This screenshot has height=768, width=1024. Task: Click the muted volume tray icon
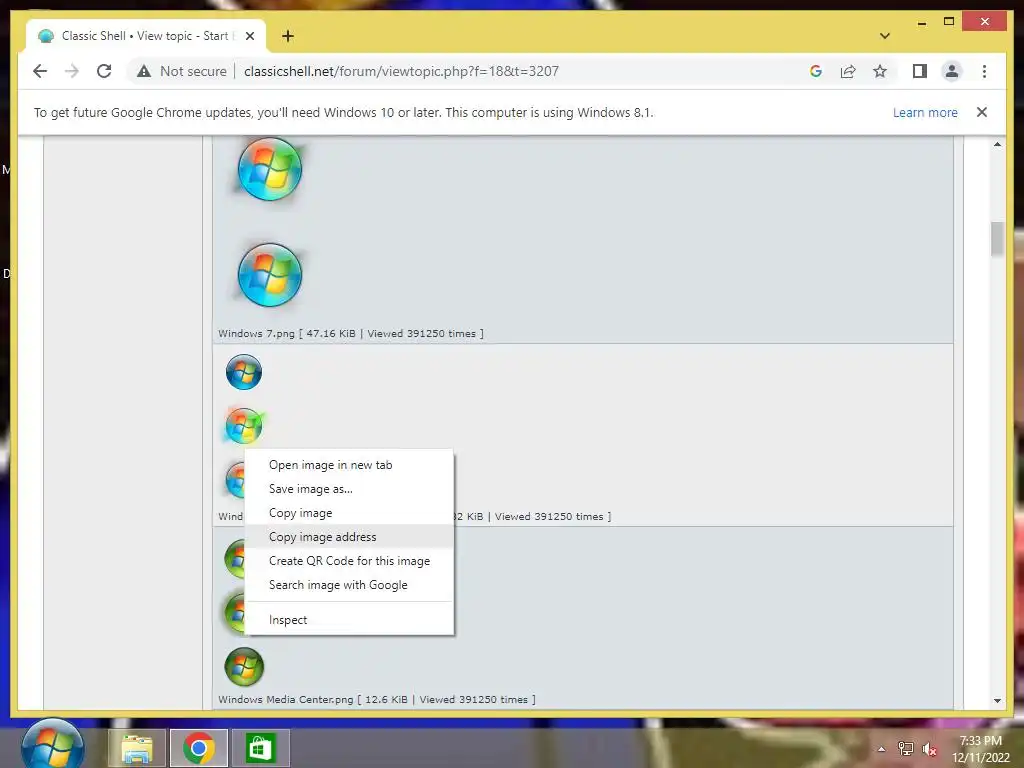point(929,749)
